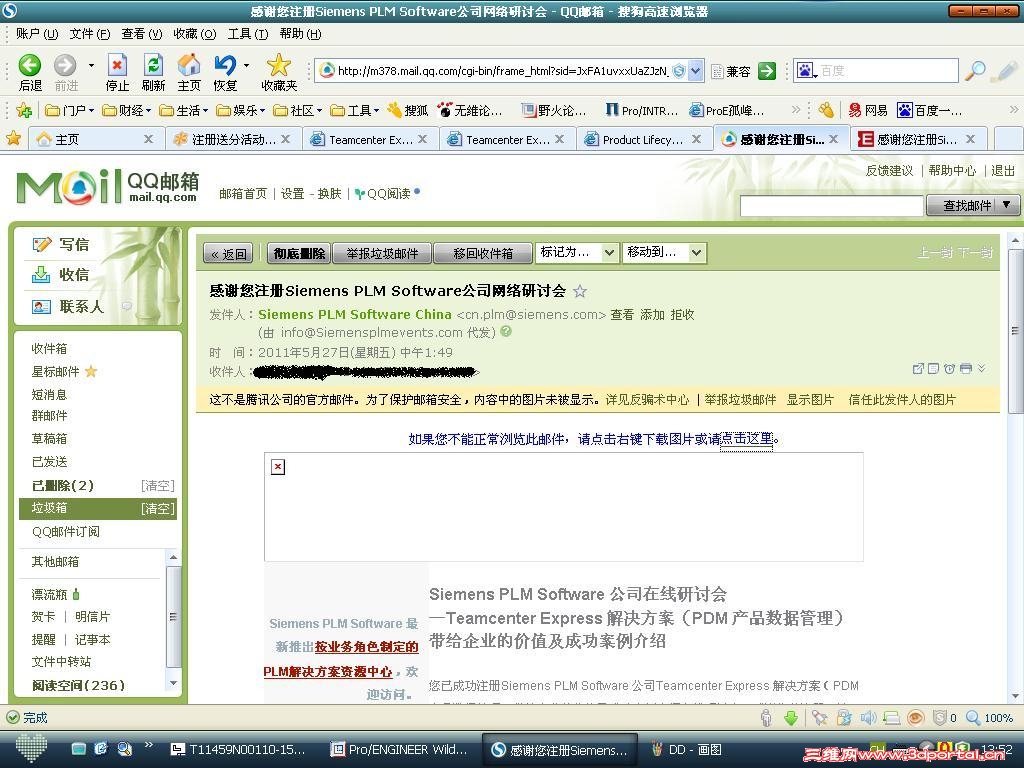Click the 显示图片 link
This screenshot has height=768, width=1024.
click(x=810, y=400)
